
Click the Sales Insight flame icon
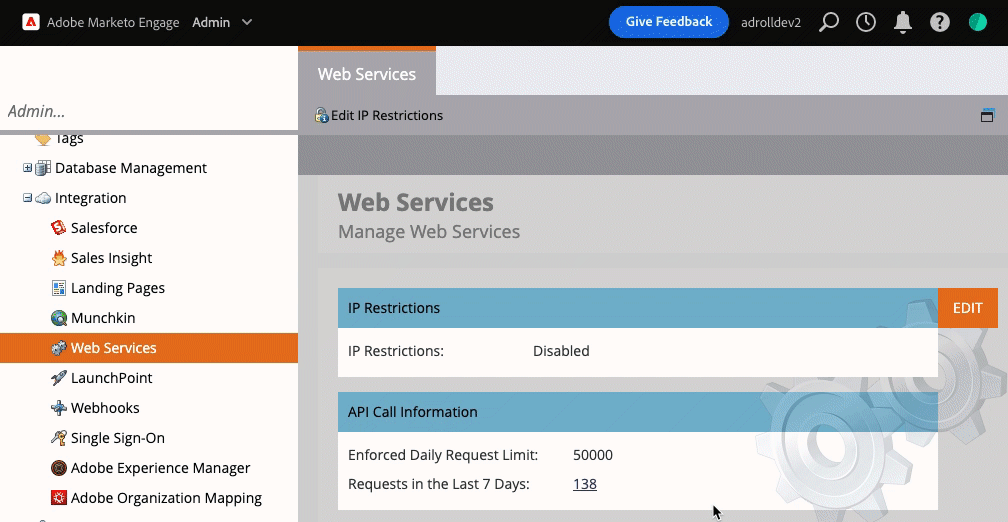58,258
